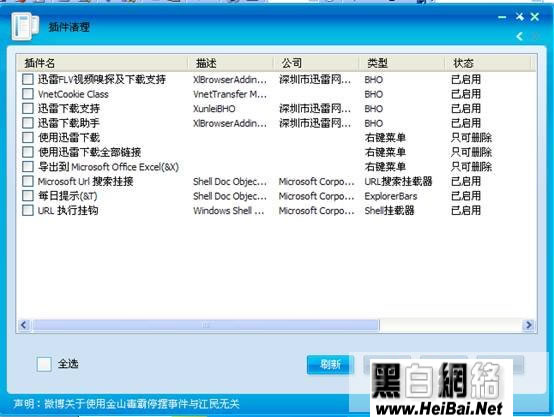Sort by the 描述 column header
The height and width of the screenshot is (417, 554).
tap(230, 63)
